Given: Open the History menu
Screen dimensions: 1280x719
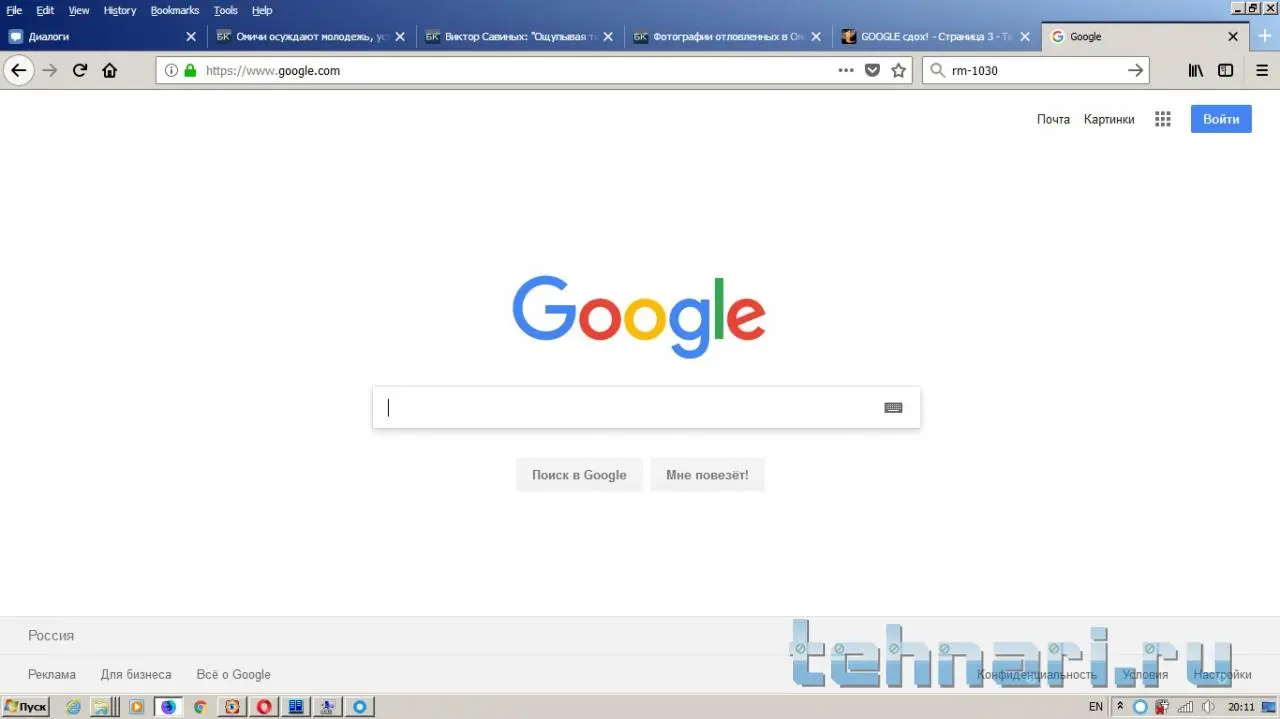Looking at the screenshot, I should (x=120, y=10).
